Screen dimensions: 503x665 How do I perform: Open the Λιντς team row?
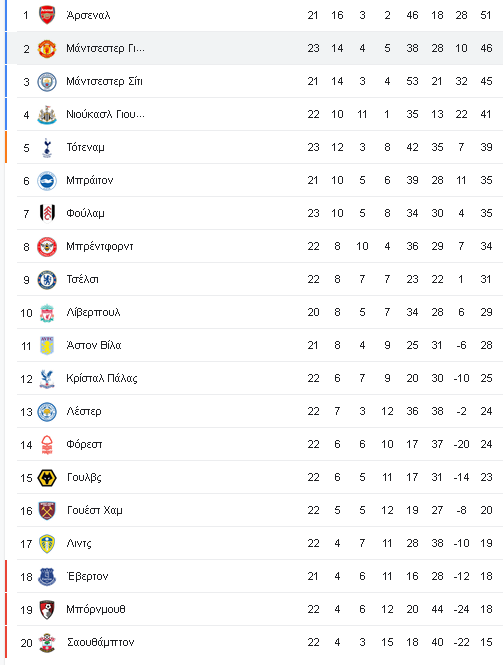(x=260, y=543)
